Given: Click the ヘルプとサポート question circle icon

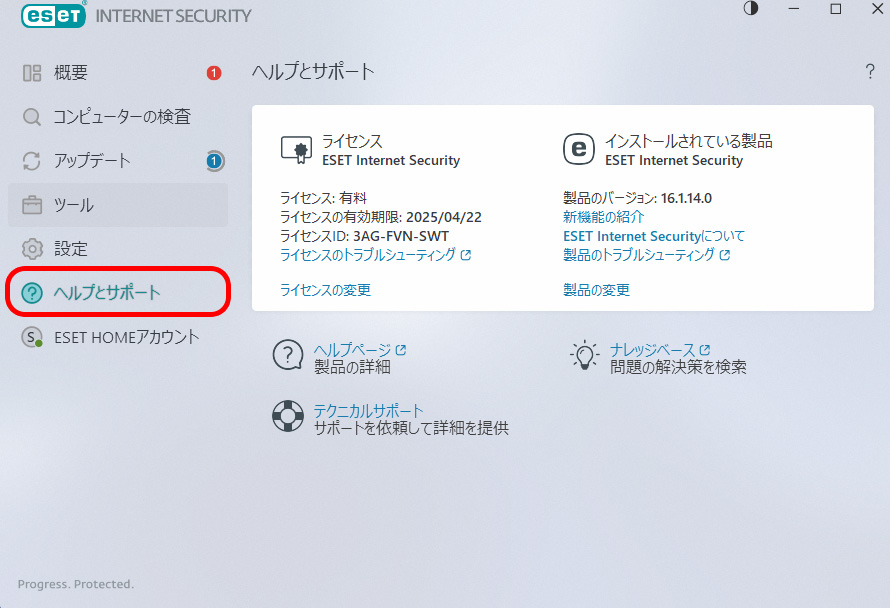Looking at the screenshot, I should [x=32, y=293].
